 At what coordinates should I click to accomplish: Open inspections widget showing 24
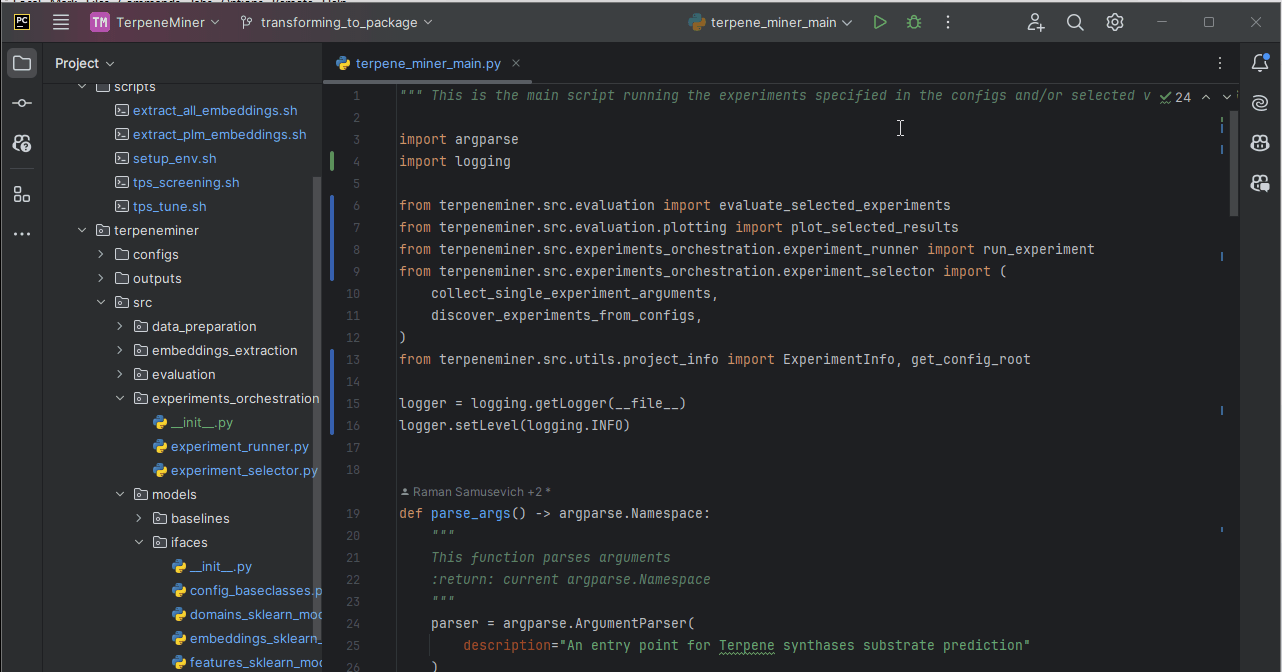click(1176, 97)
